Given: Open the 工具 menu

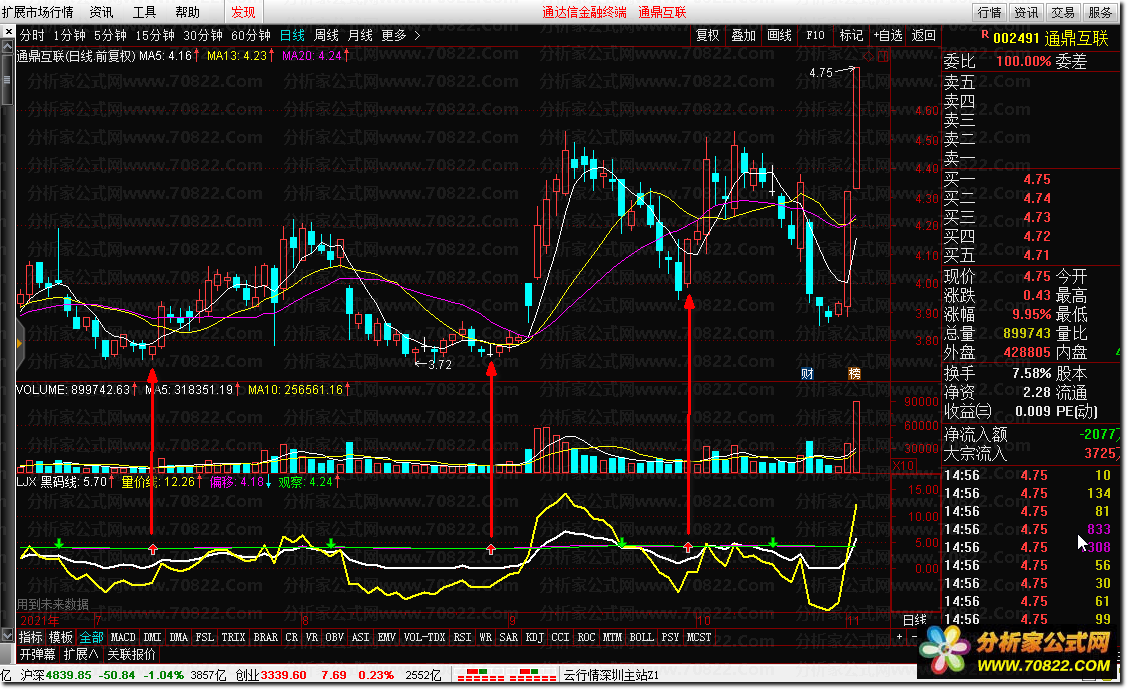Looking at the screenshot, I should (144, 12).
